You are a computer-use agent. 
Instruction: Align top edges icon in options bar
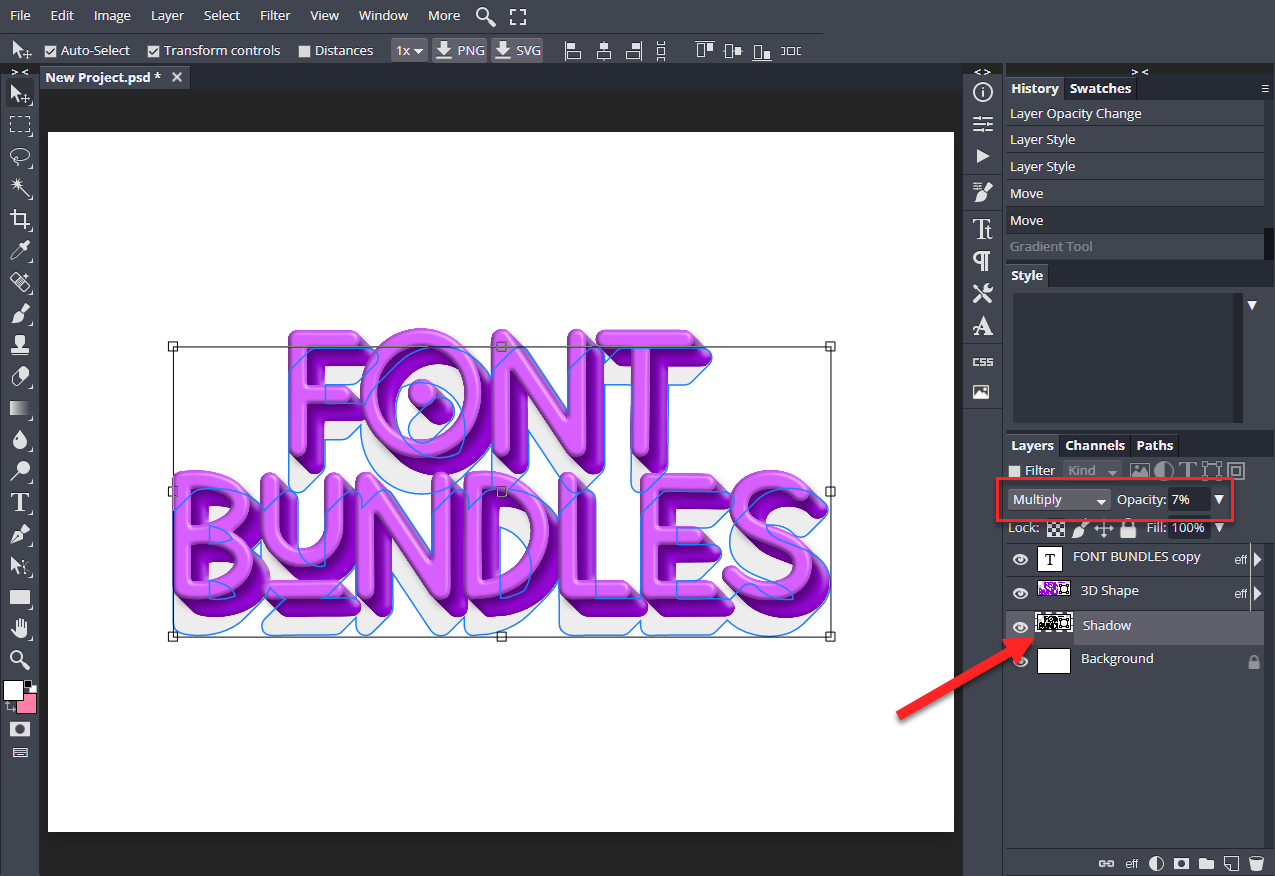pos(705,51)
